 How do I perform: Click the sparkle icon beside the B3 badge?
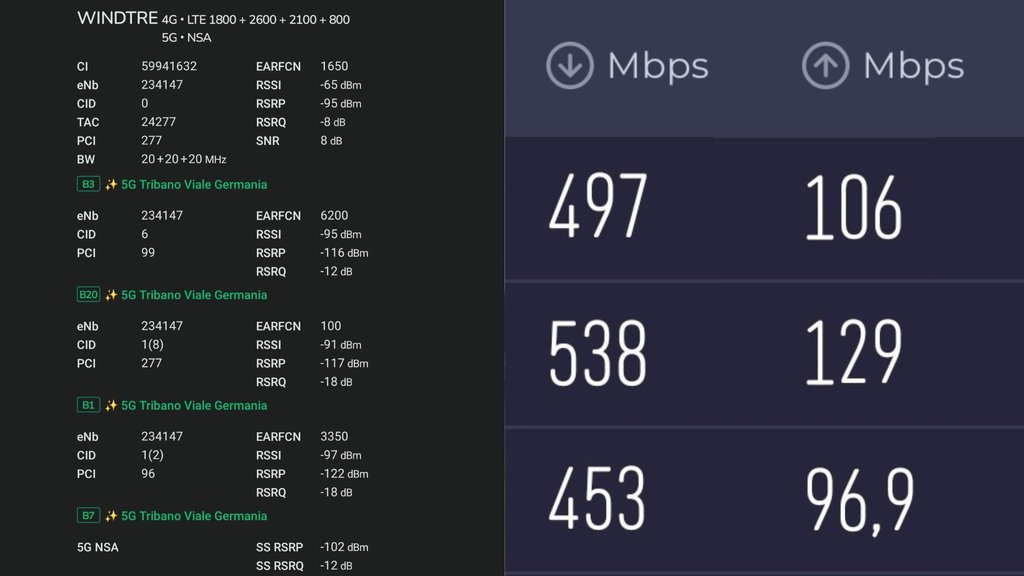(111, 184)
